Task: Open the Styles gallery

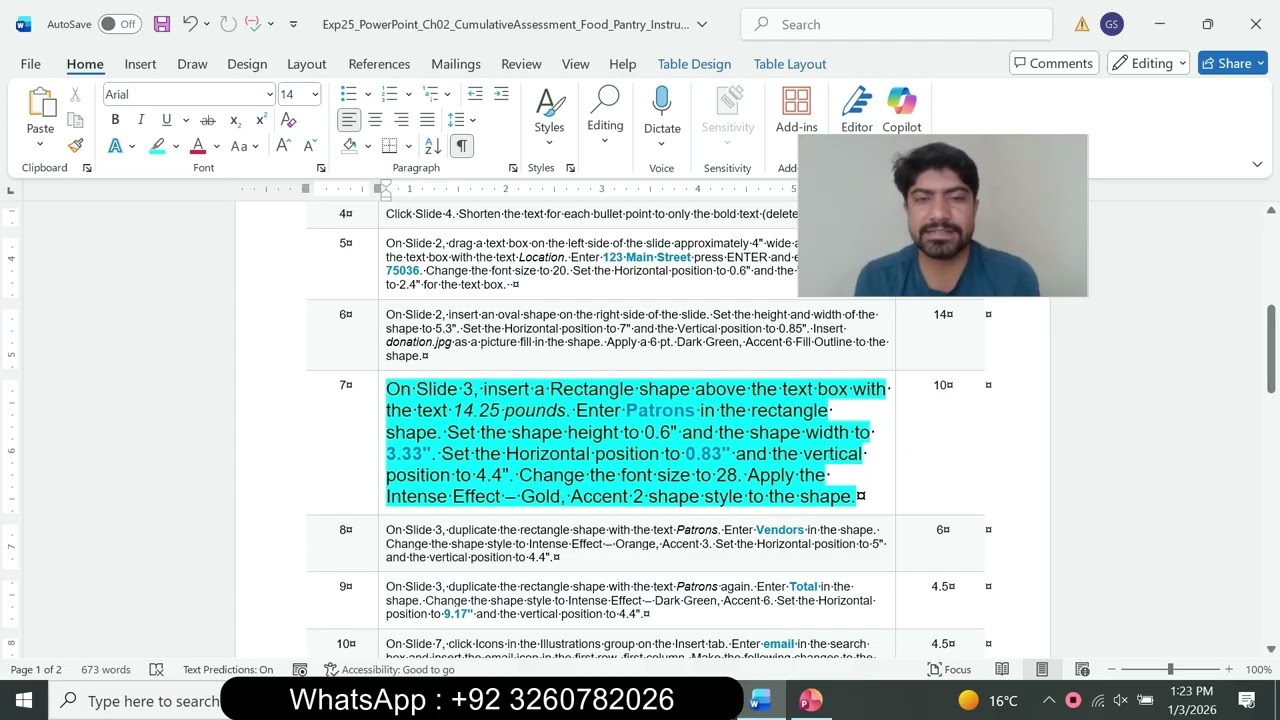Action: click(x=549, y=116)
